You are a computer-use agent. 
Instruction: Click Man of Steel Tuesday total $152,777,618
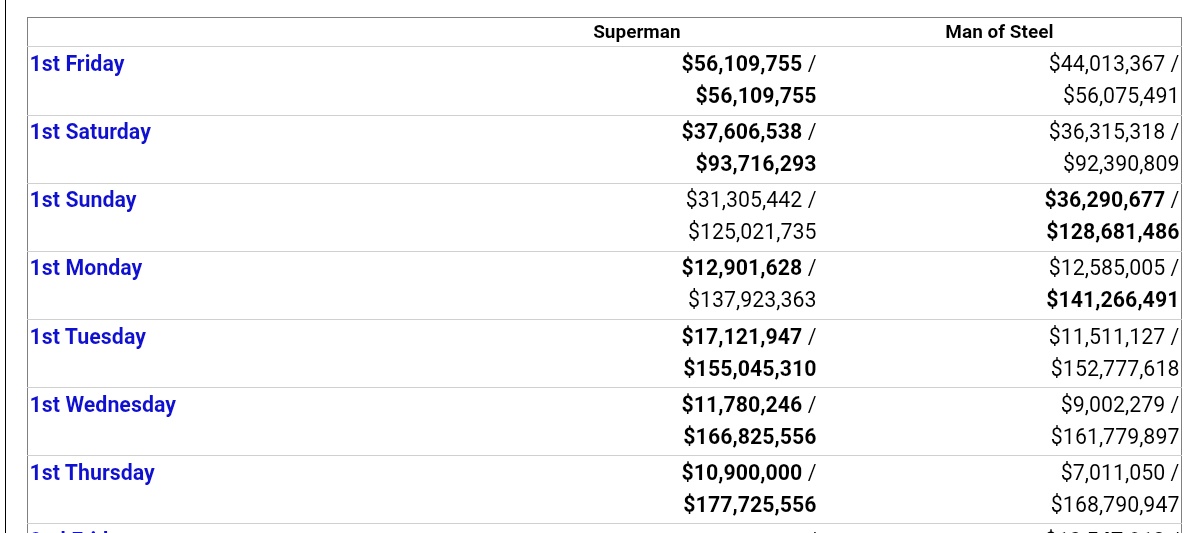[1115, 369]
